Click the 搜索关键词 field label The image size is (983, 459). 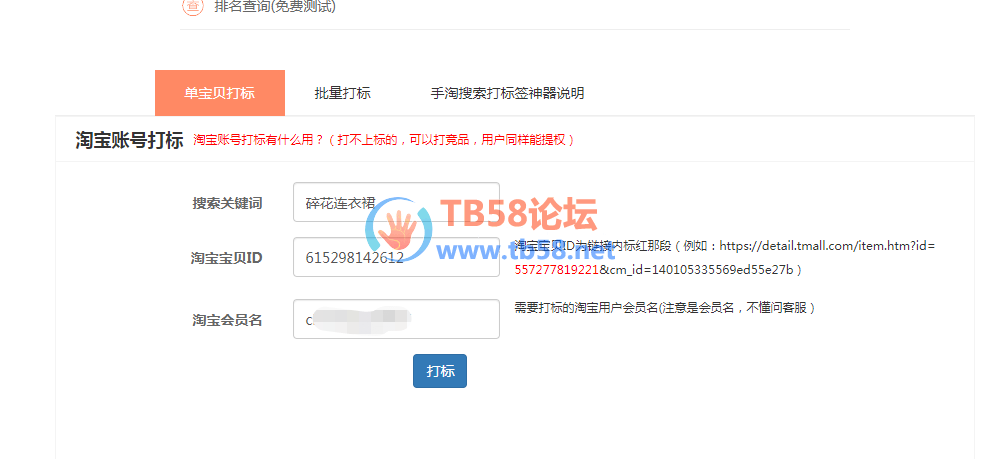coord(227,203)
